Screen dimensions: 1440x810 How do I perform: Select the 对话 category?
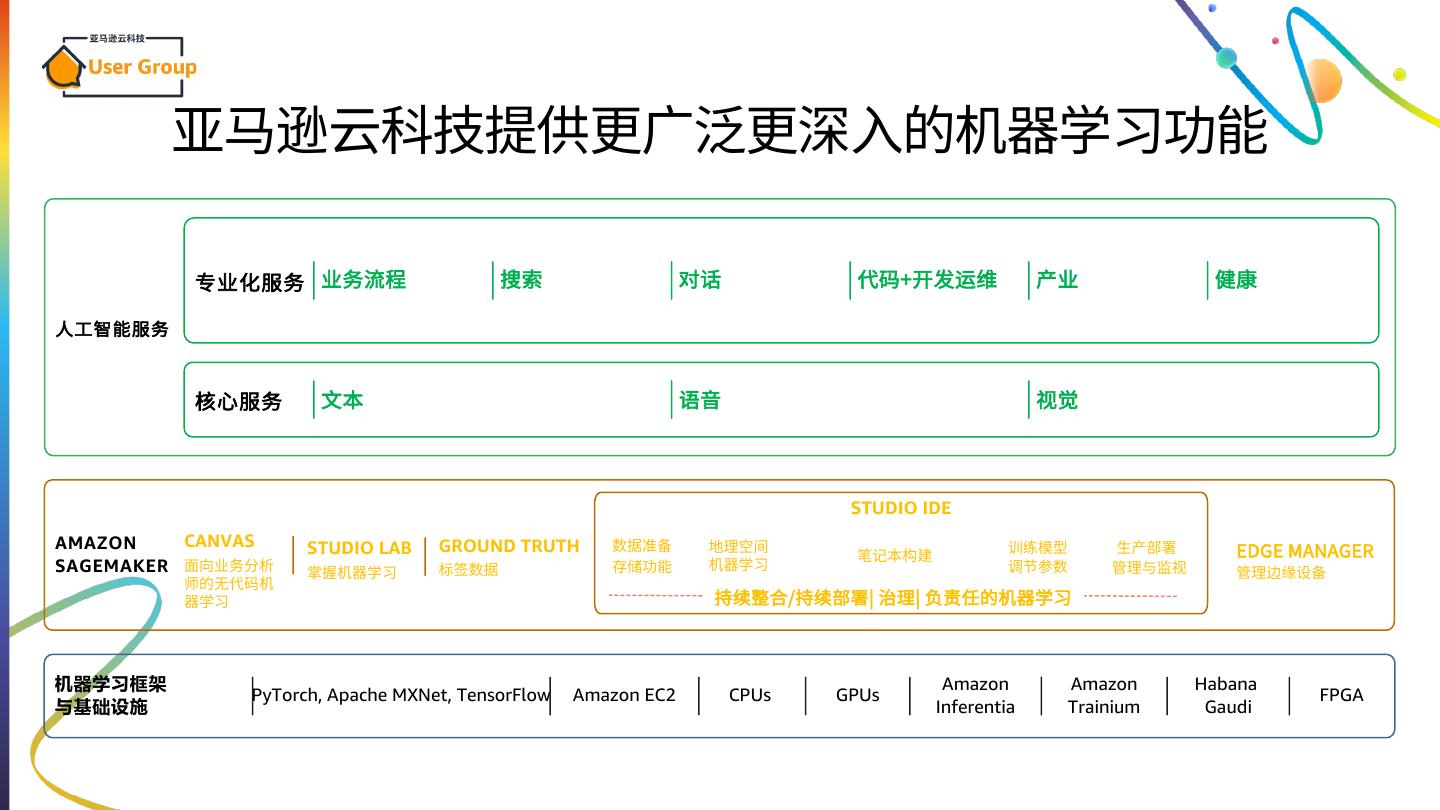click(x=700, y=280)
